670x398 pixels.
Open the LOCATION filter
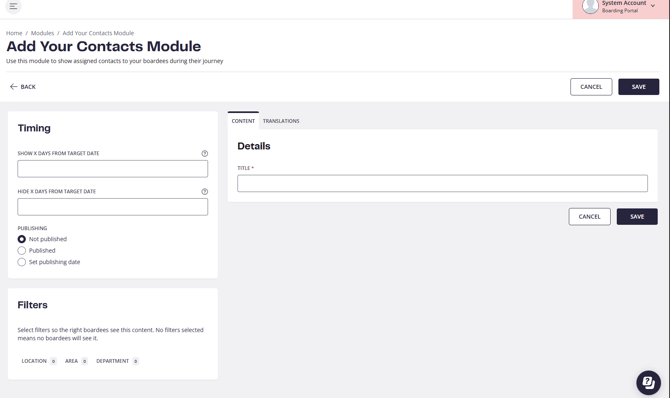coord(39,361)
